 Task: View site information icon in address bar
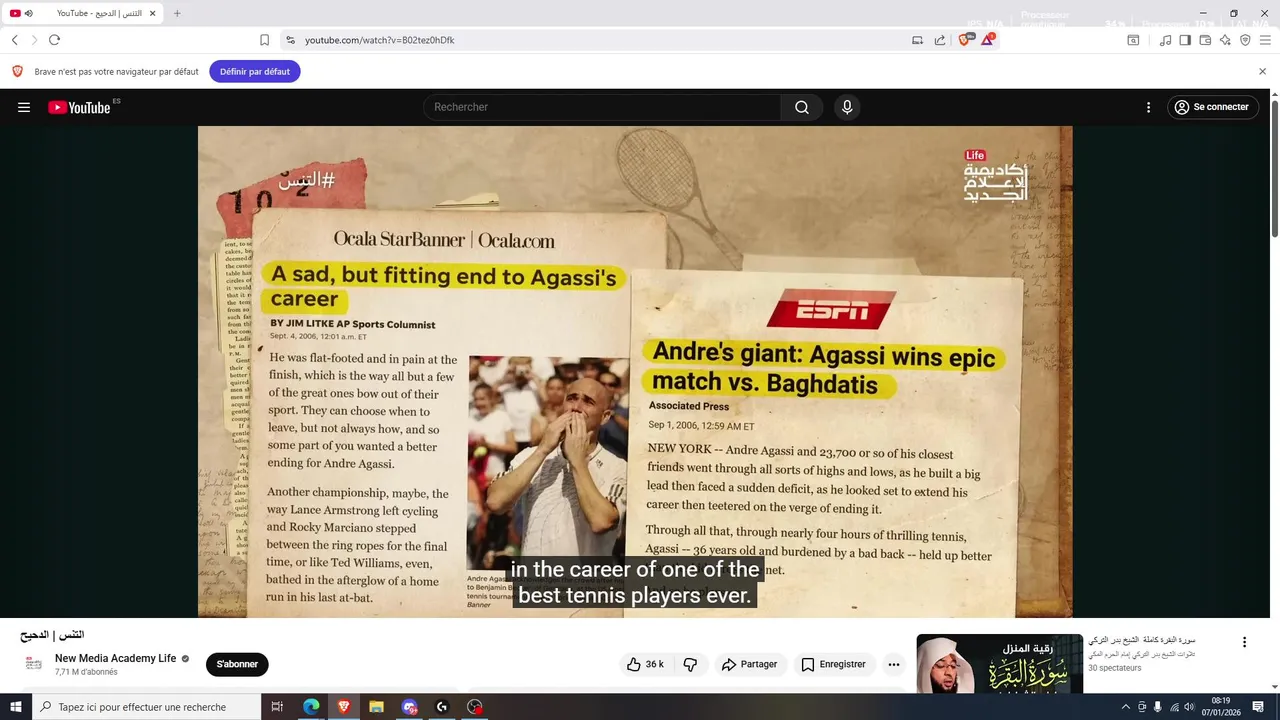[x=290, y=40]
